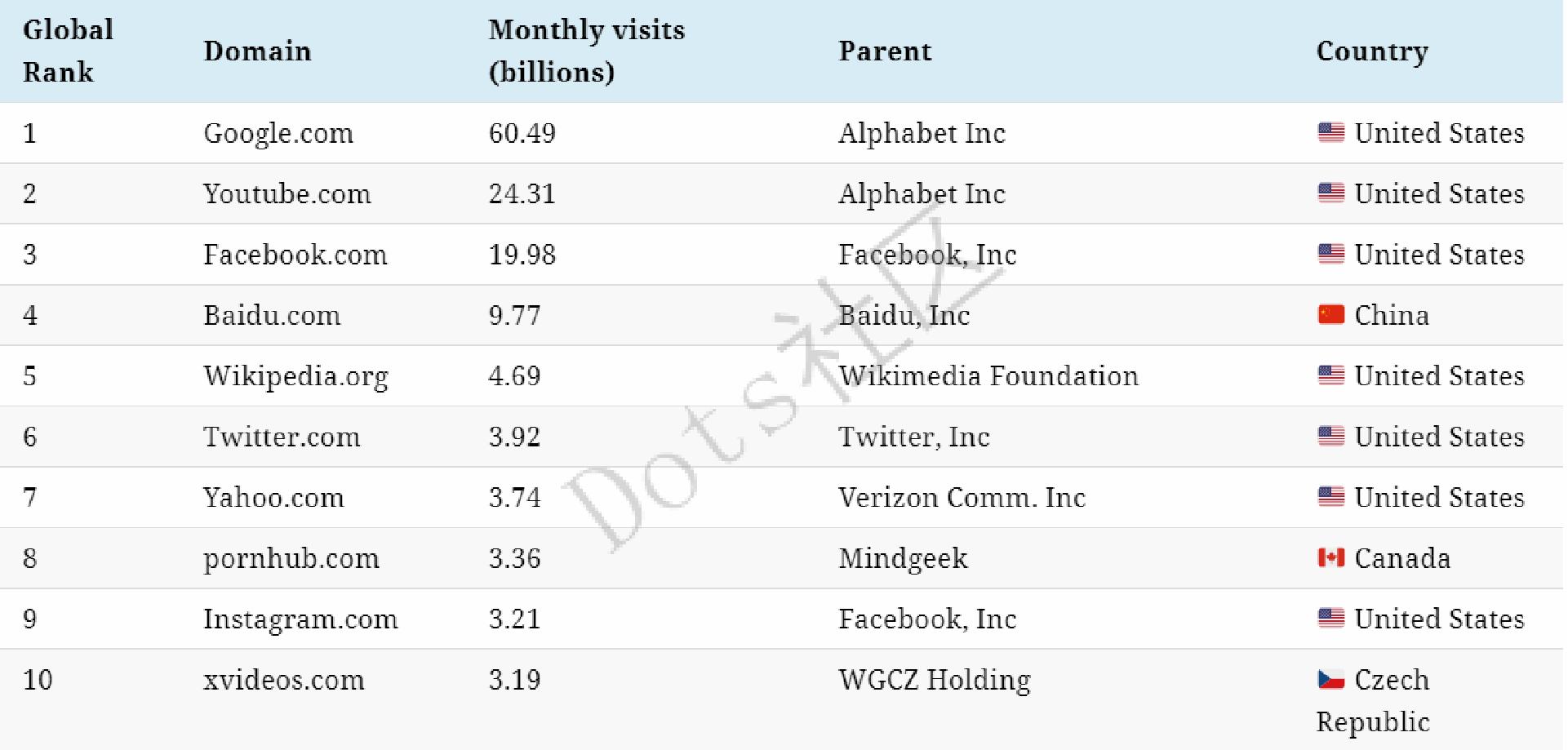Click the US flag in Twitter.com row

pos(1330,436)
